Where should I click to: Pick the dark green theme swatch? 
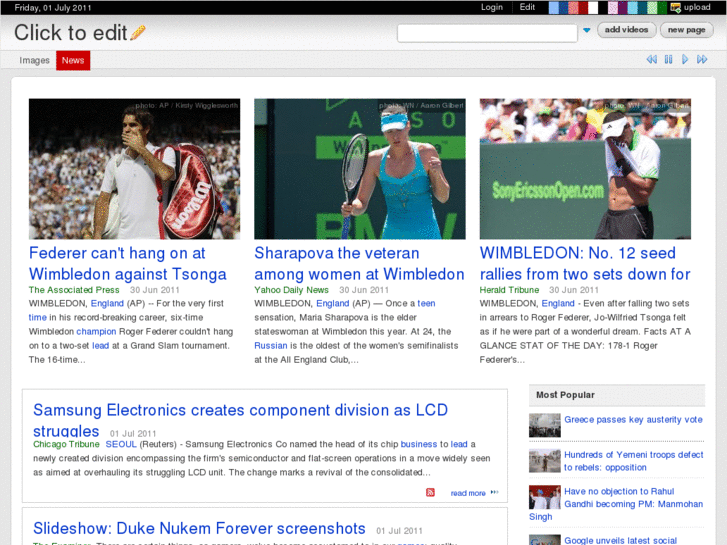coord(662,7)
